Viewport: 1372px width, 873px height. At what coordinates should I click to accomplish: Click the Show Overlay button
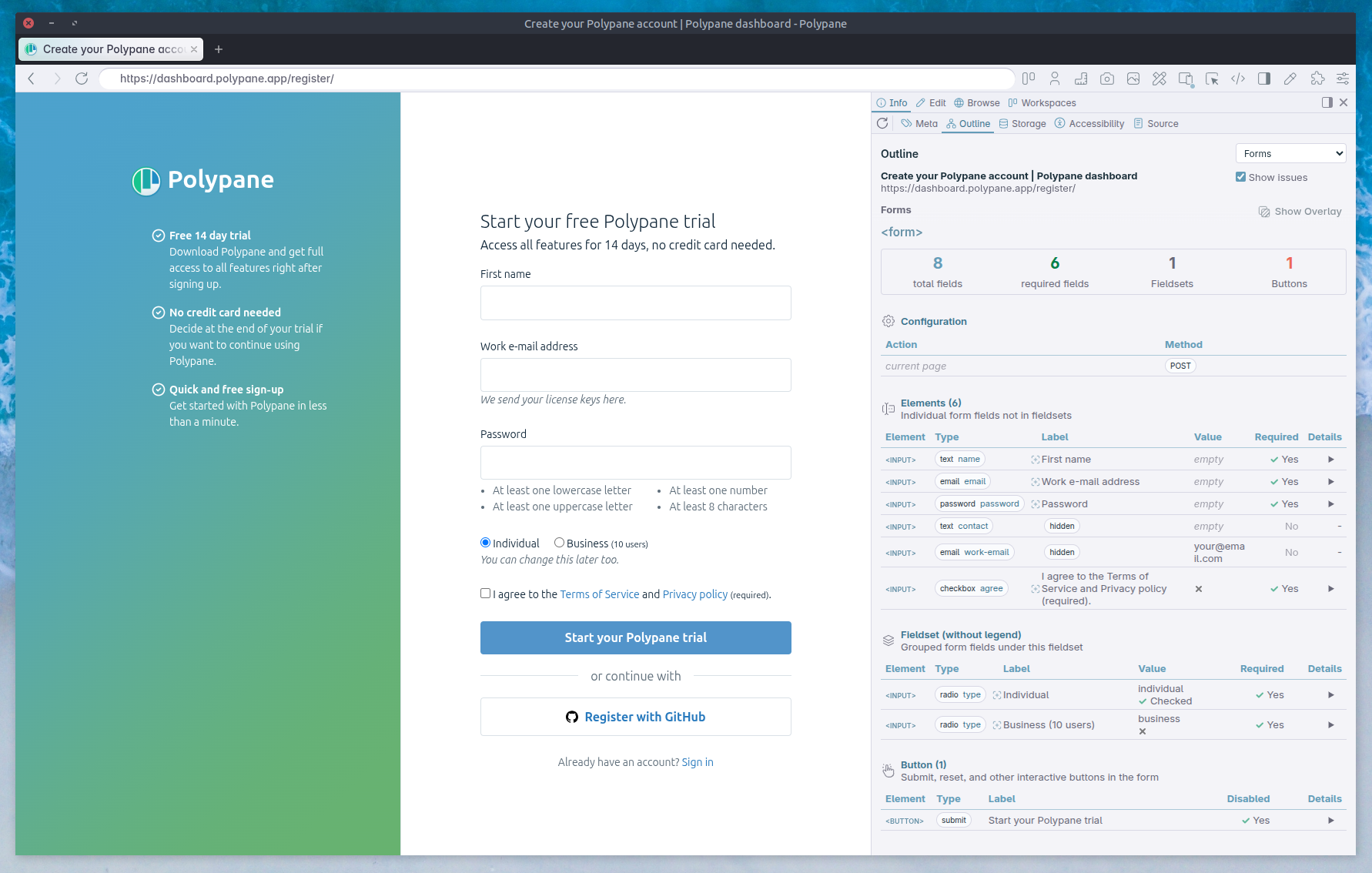[1300, 212]
